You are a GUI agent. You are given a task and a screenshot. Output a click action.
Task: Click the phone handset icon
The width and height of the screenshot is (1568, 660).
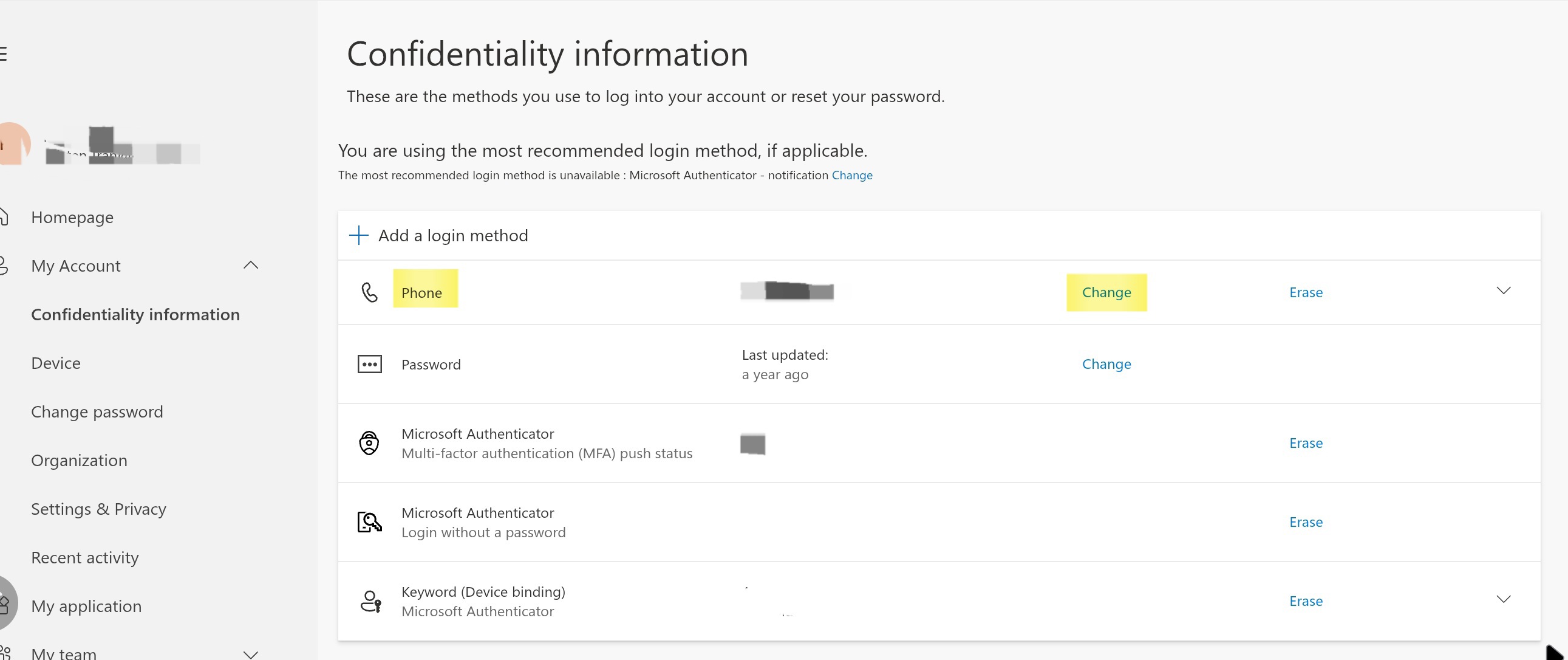pos(369,292)
